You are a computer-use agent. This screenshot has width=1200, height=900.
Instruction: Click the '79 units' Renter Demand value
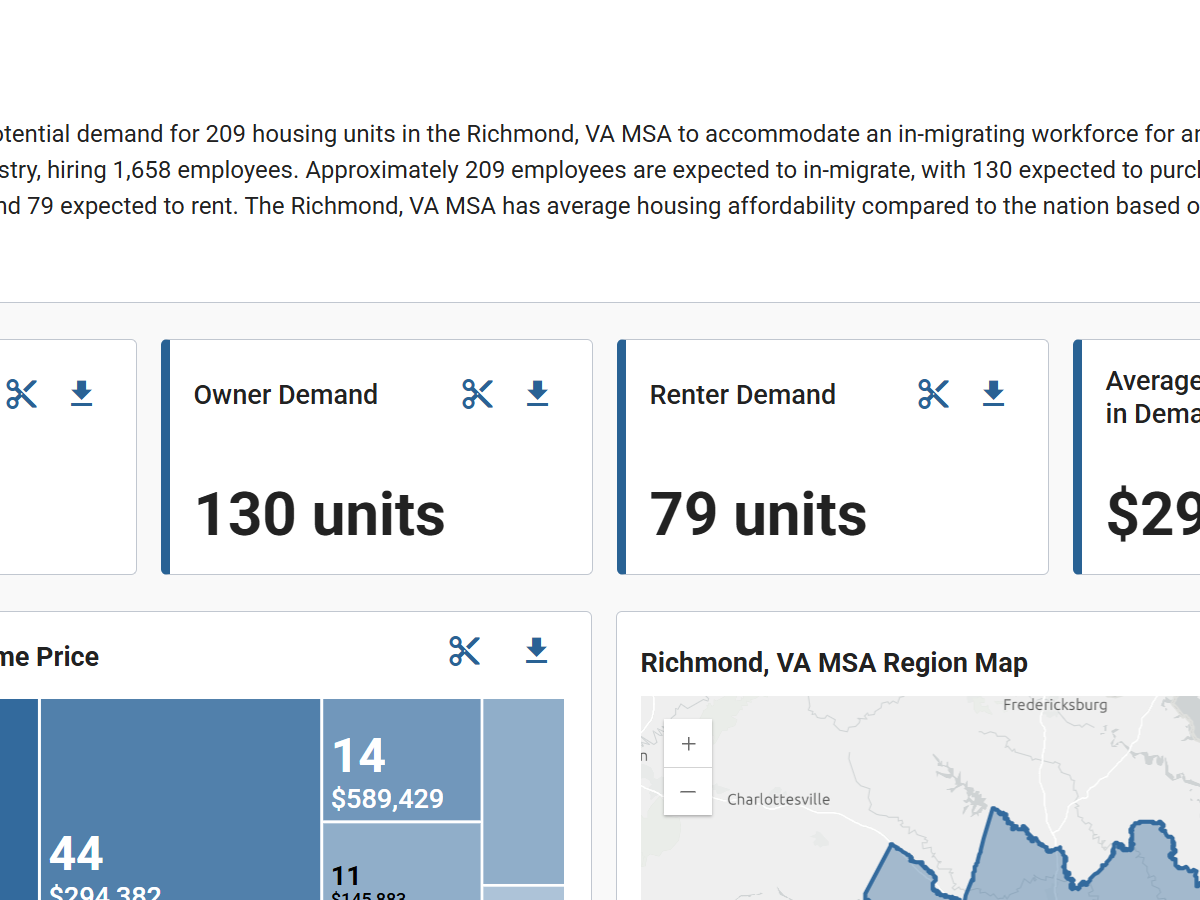(x=758, y=514)
